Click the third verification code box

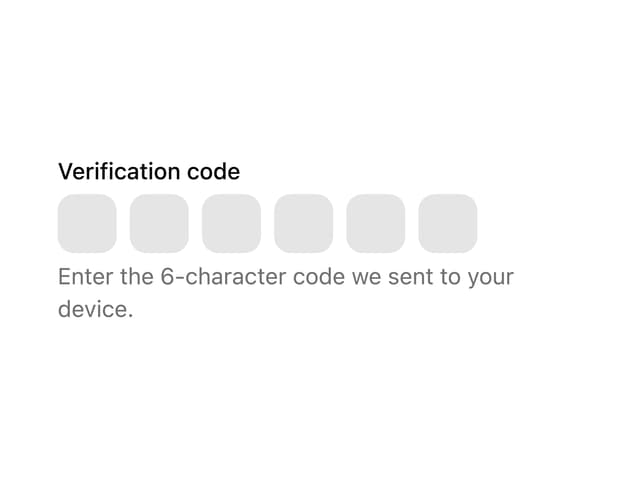point(231,223)
